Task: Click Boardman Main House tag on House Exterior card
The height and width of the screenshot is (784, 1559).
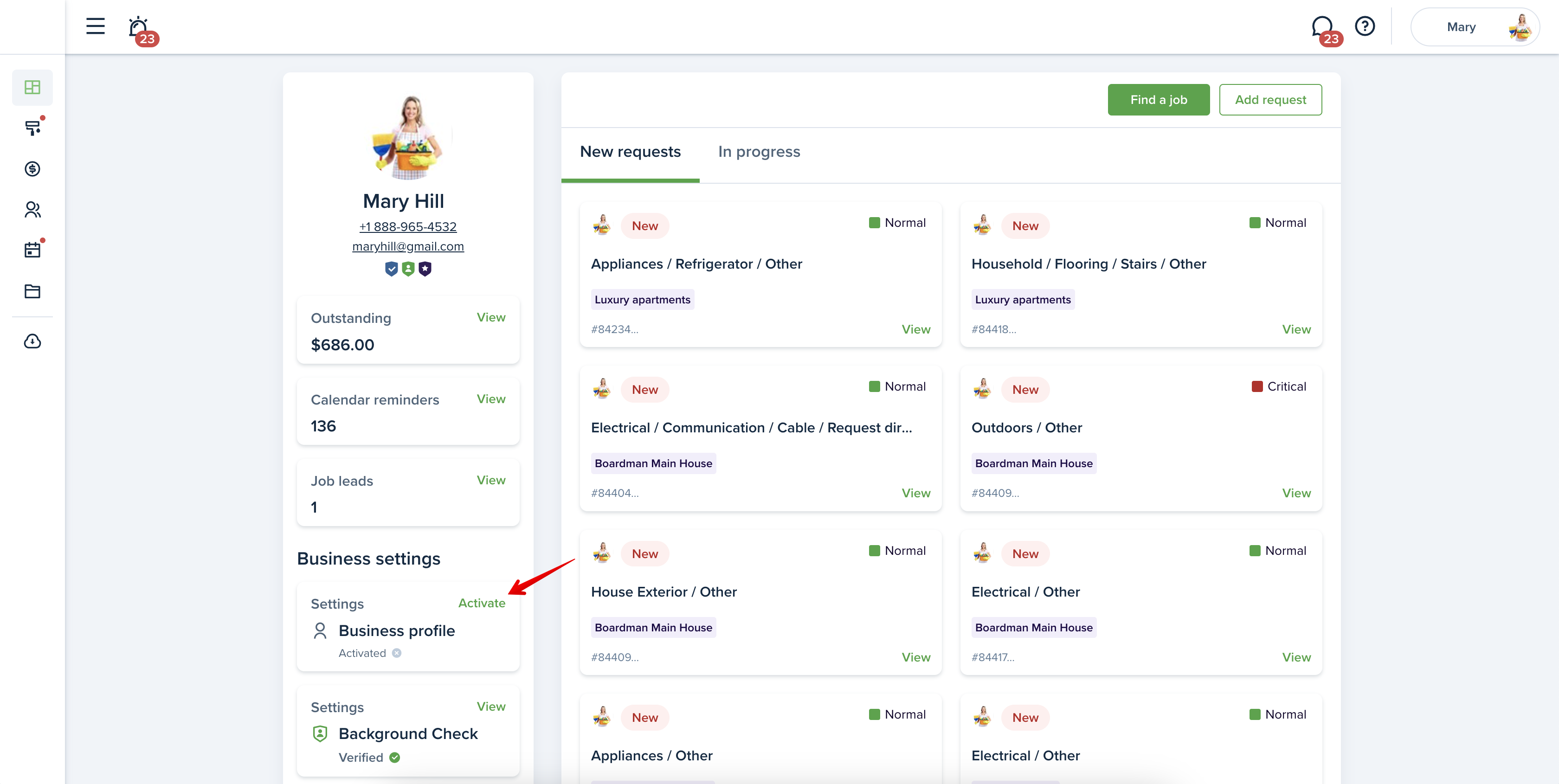Action: coord(653,628)
